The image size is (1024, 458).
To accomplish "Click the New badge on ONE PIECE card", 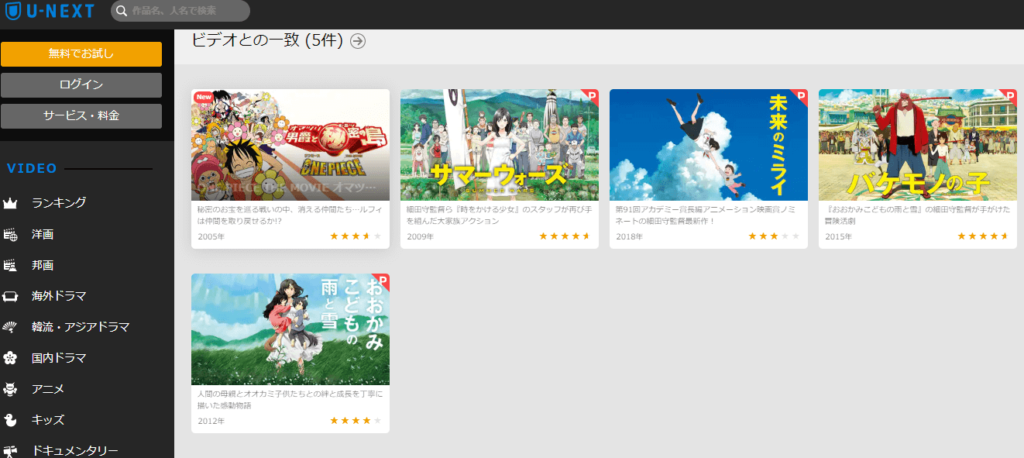I will [204, 97].
